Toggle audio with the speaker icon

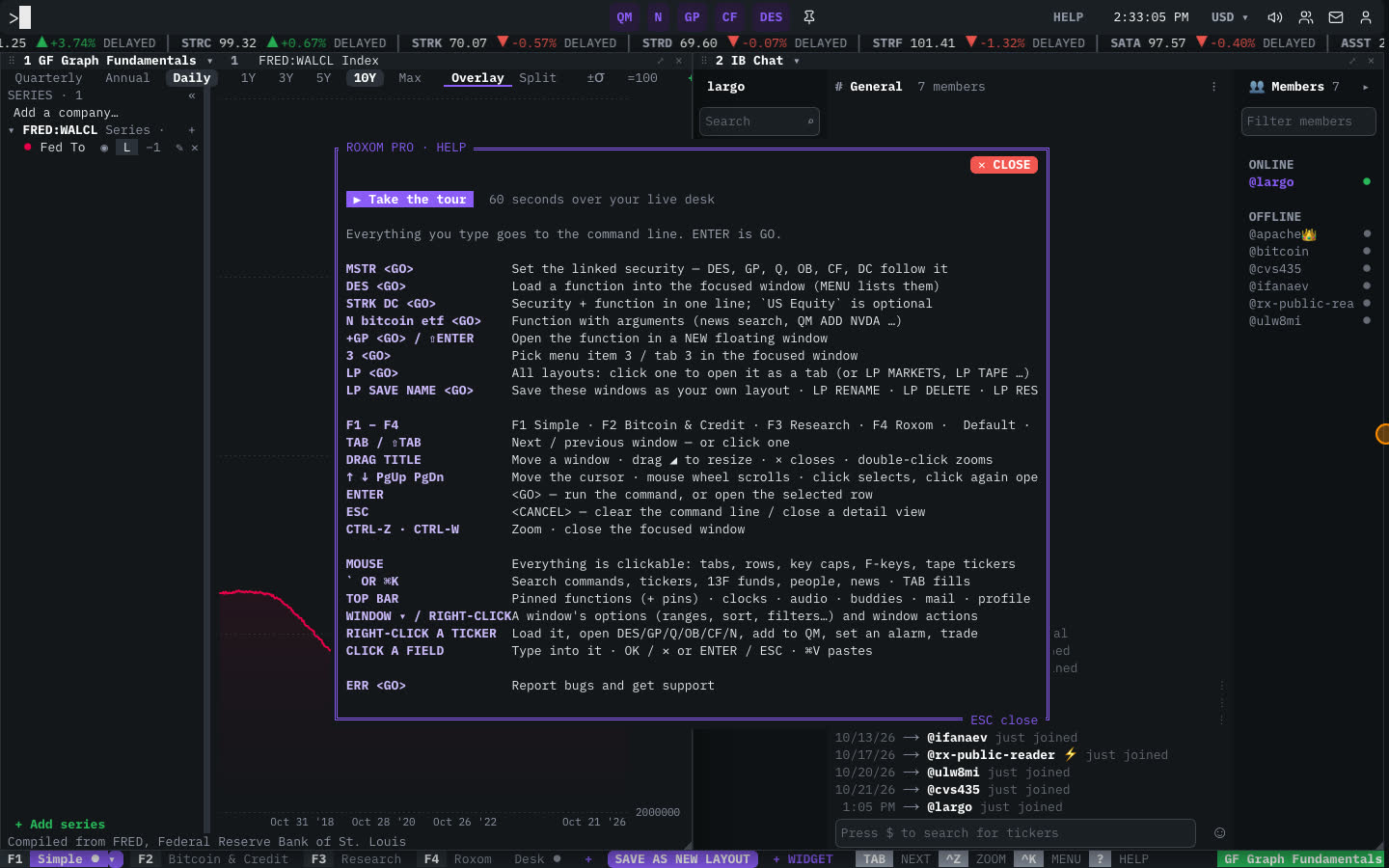tap(1275, 17)
